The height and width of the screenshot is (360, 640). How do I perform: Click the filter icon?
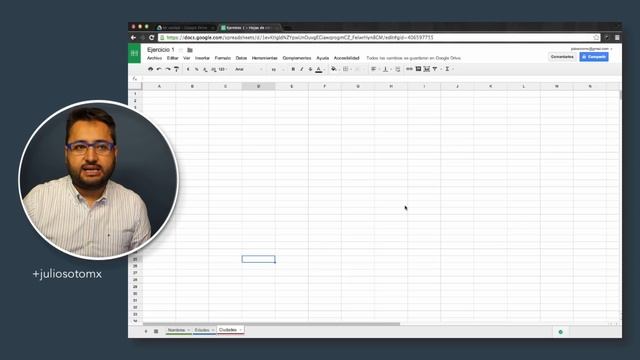click(436, 69)
